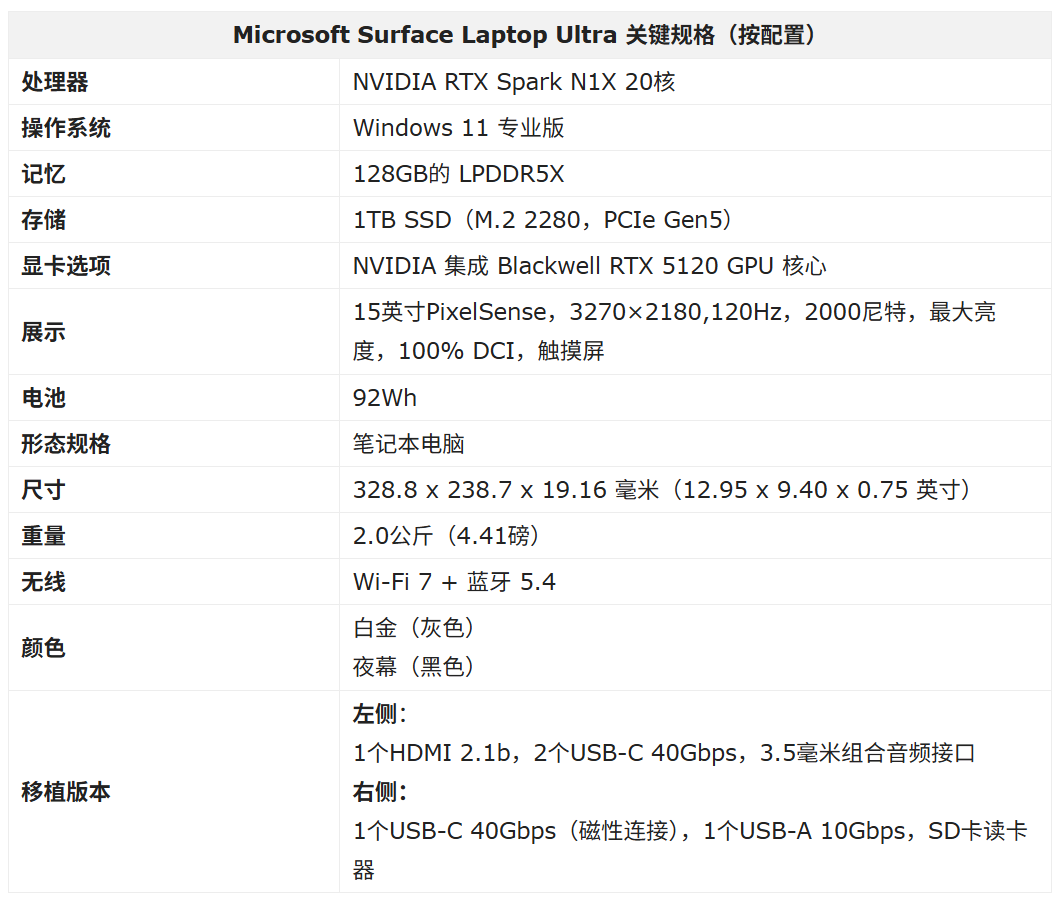This screenshot has width=1058, height=900.
Task: Click the 右侧 ports heading
Action: pyautogui.click(x=380, y=792)
